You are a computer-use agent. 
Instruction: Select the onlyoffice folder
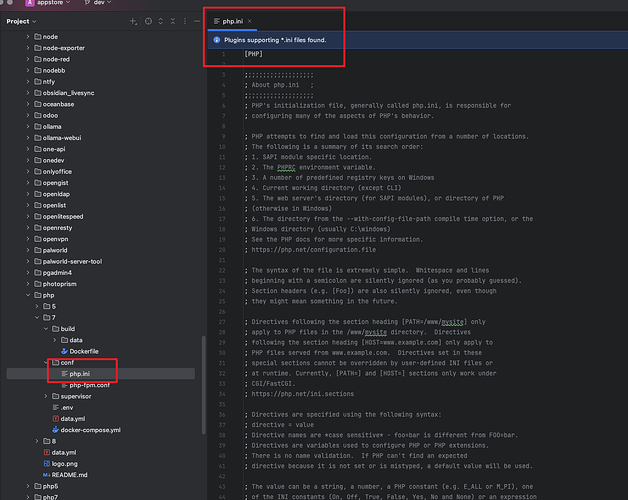pyautogui.click(x=53, y=171)
